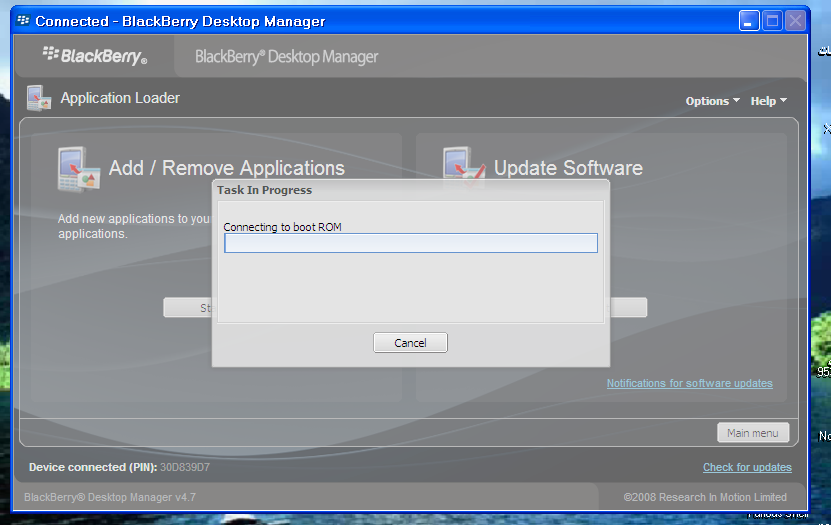Click the Application Loader icon
The height and width of the screenshot is (525, 831).
39,98
